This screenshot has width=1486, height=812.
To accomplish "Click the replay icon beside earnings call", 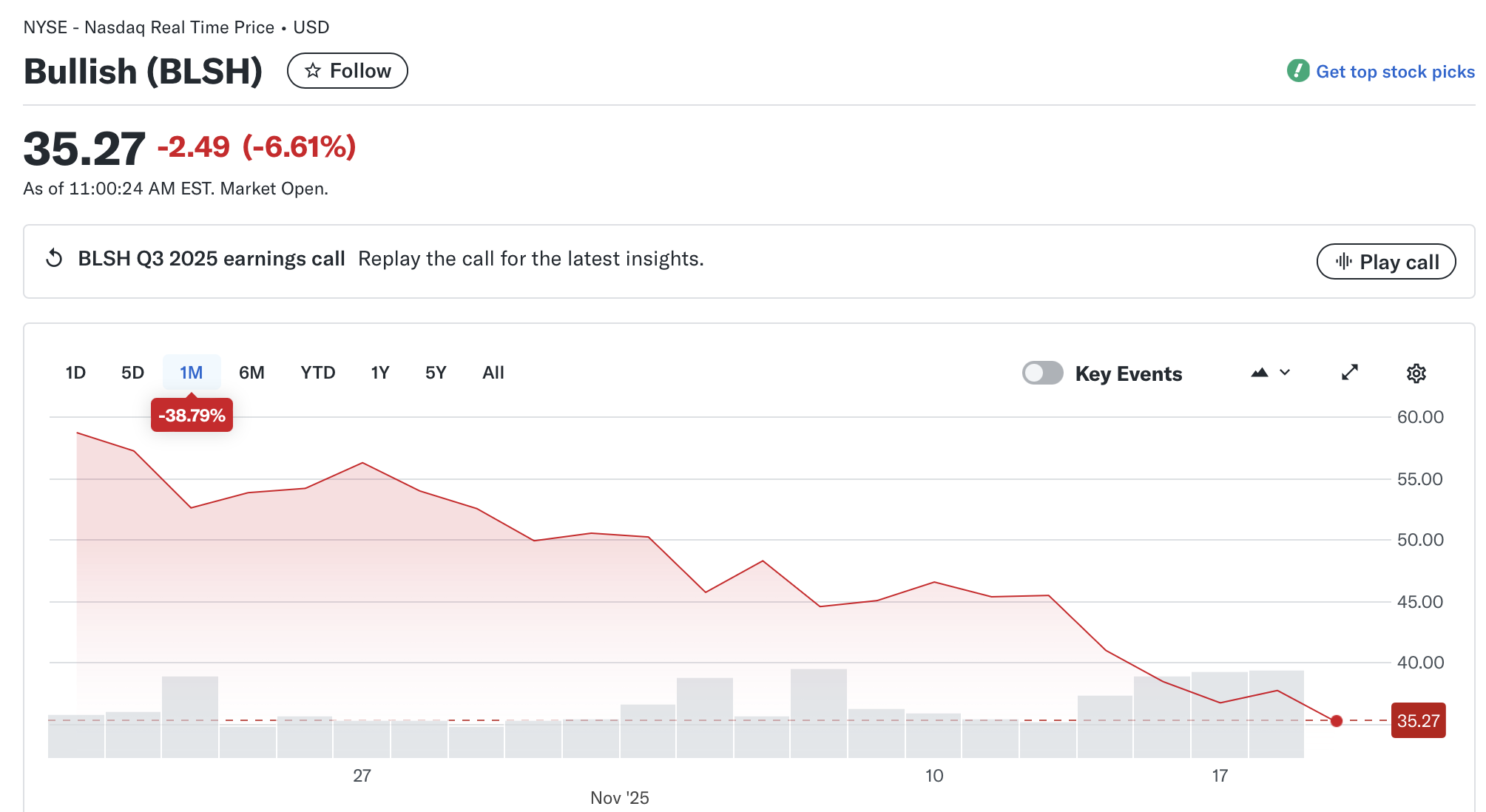I will [54, 258].
